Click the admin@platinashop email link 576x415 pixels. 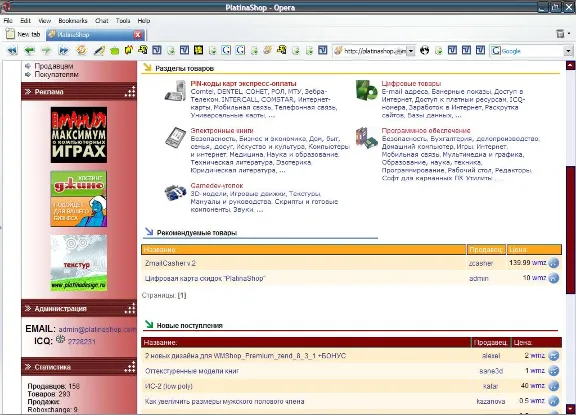pyautogui.click(x=97, y=329)
